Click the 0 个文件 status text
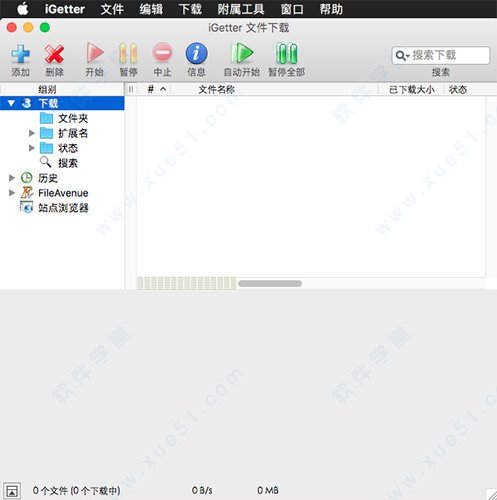Image resolution: width=497 pixels, height=500 pixels. tap(76, 491)
